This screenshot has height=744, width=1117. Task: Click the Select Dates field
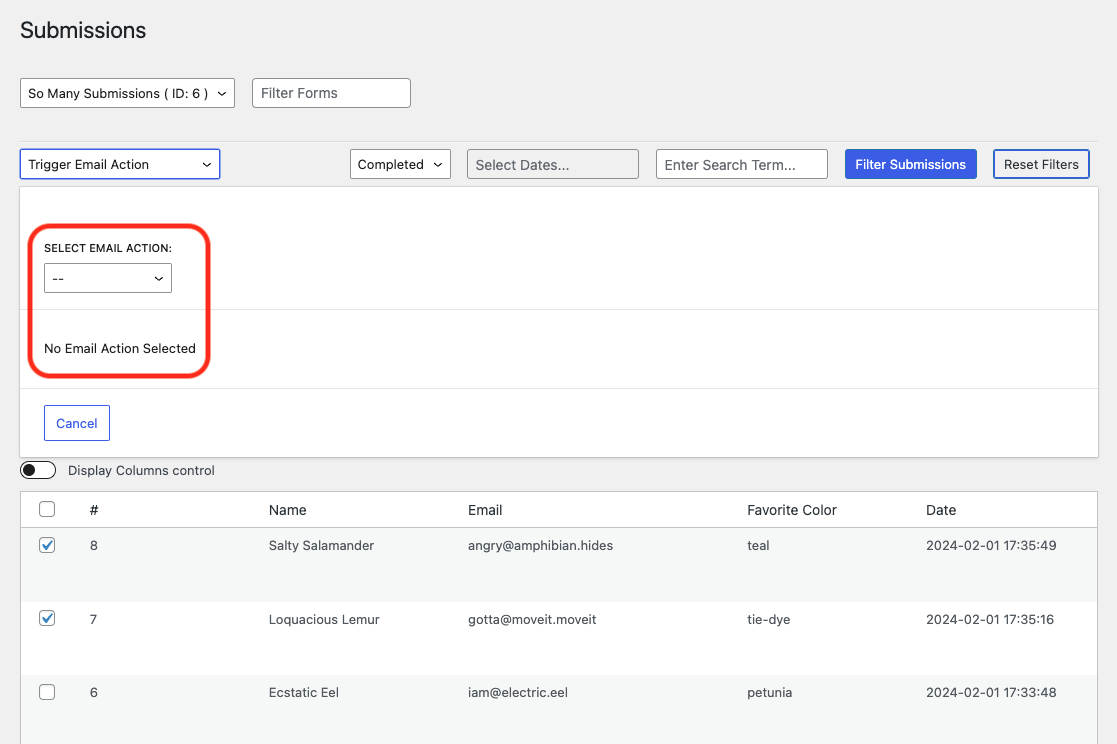[552, 164]
